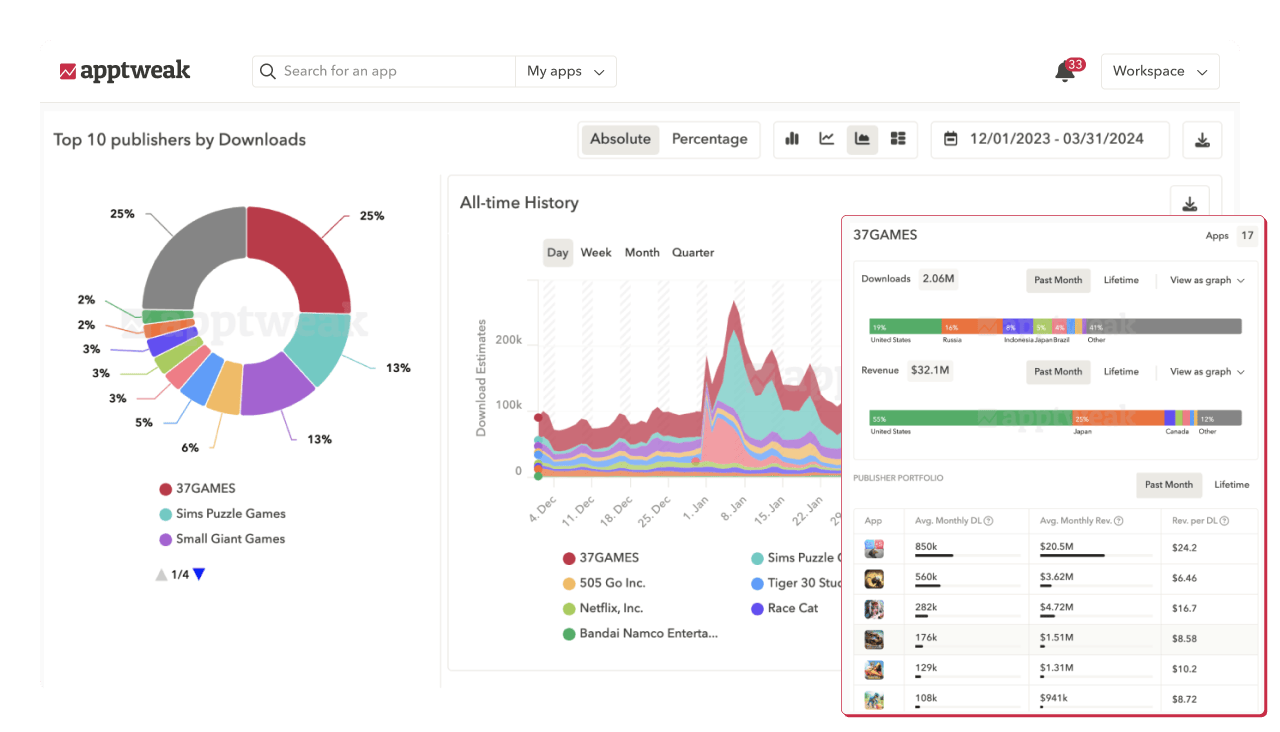Screen dimensions: 1280x732
Task: Click the export icon in All-time History panel
Action: click(x=1189, y=202)
